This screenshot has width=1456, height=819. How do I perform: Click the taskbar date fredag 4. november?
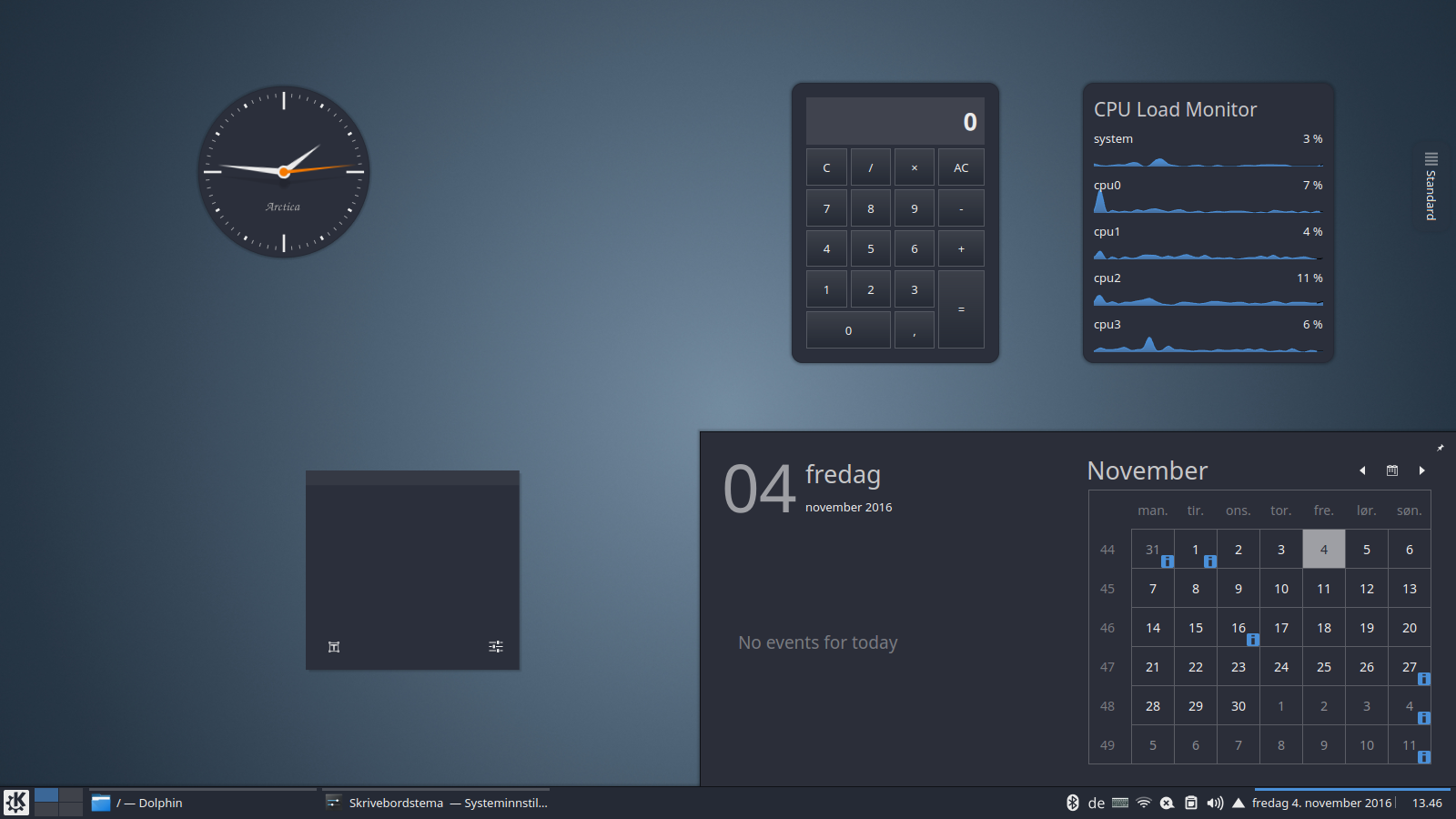[1321, 803]
